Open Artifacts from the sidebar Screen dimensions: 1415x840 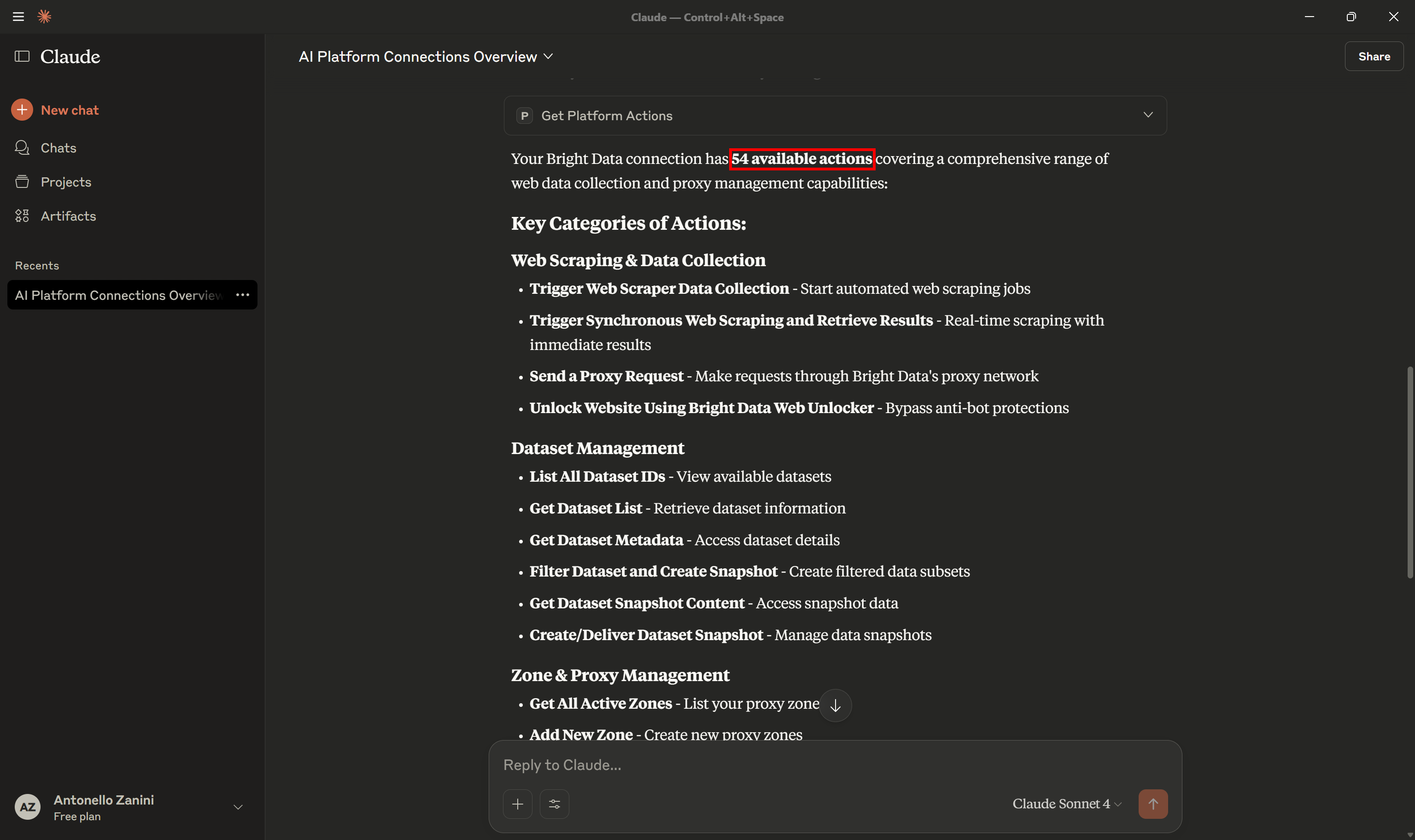[x=68, y=216]
